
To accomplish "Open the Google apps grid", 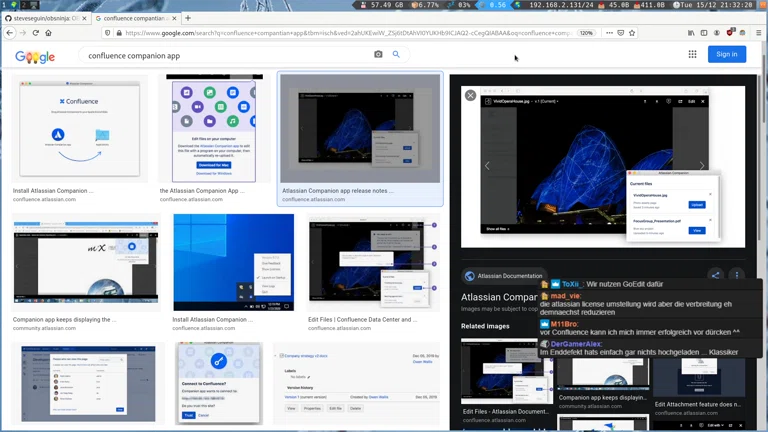I will [x=692, y=54].
